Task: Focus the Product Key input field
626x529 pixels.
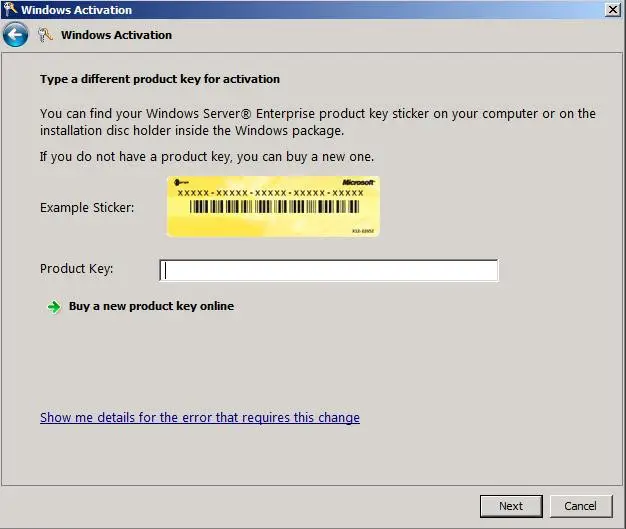Action: (x=329, y=270)
